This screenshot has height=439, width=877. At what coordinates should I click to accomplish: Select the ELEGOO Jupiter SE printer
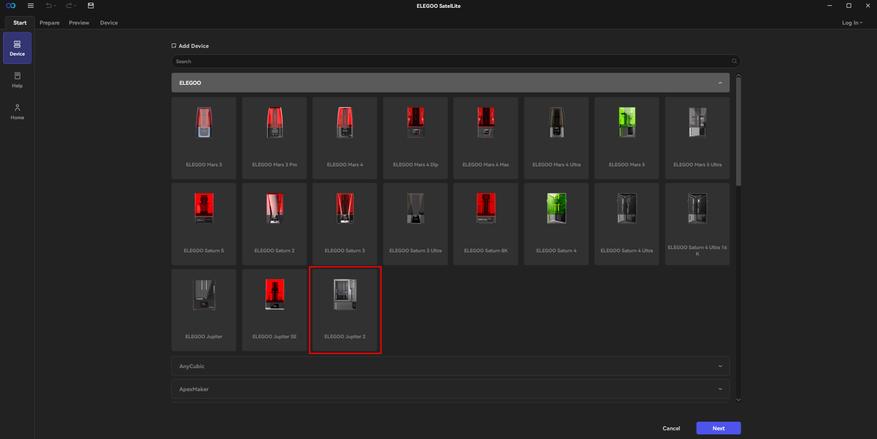(x=274, y=310)
